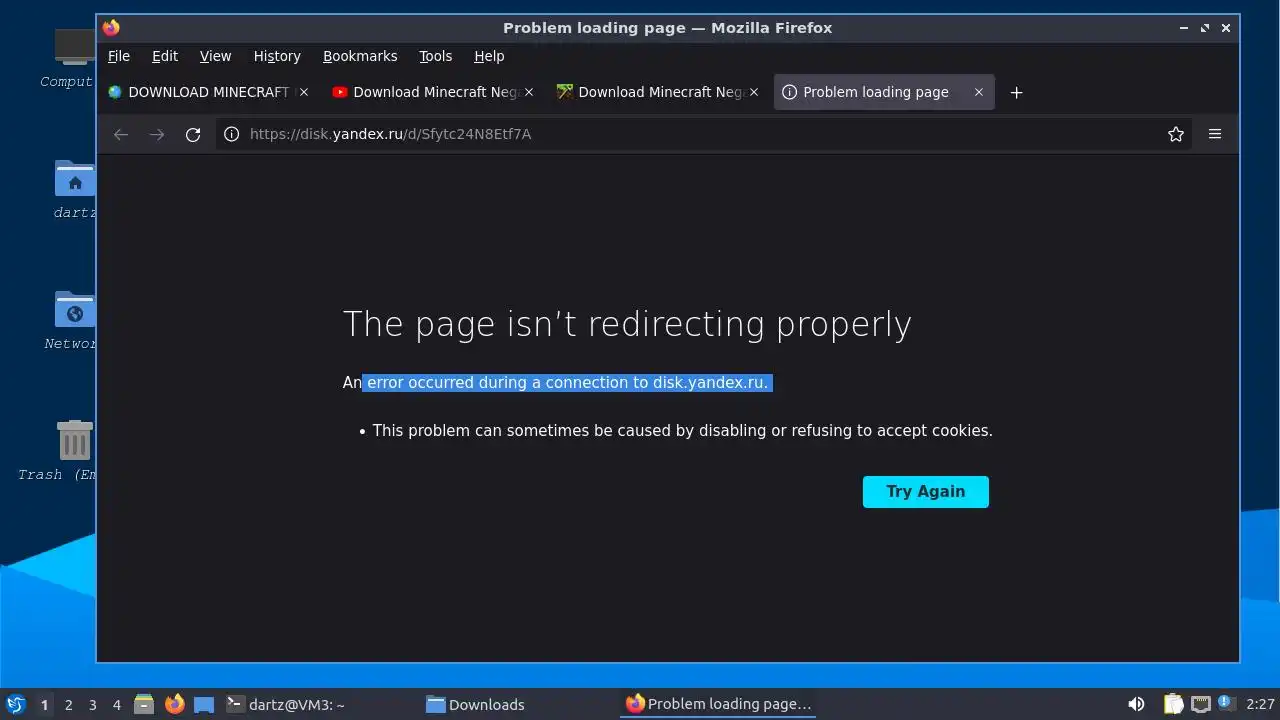Switch to workspace 3
Viewport: 1280px width, 720px height.
[92, 705]
